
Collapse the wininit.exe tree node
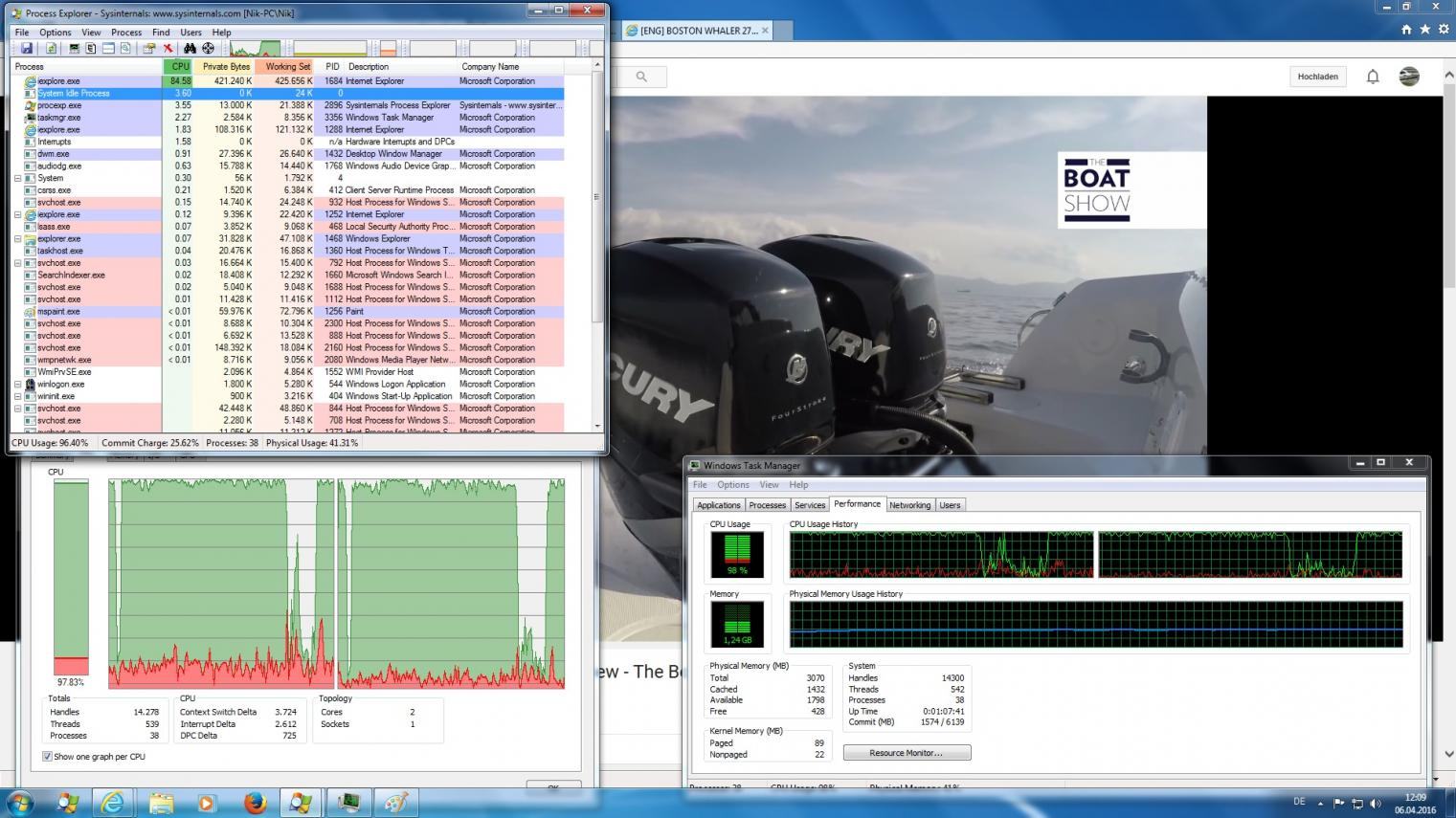click(x=18, y=396)
